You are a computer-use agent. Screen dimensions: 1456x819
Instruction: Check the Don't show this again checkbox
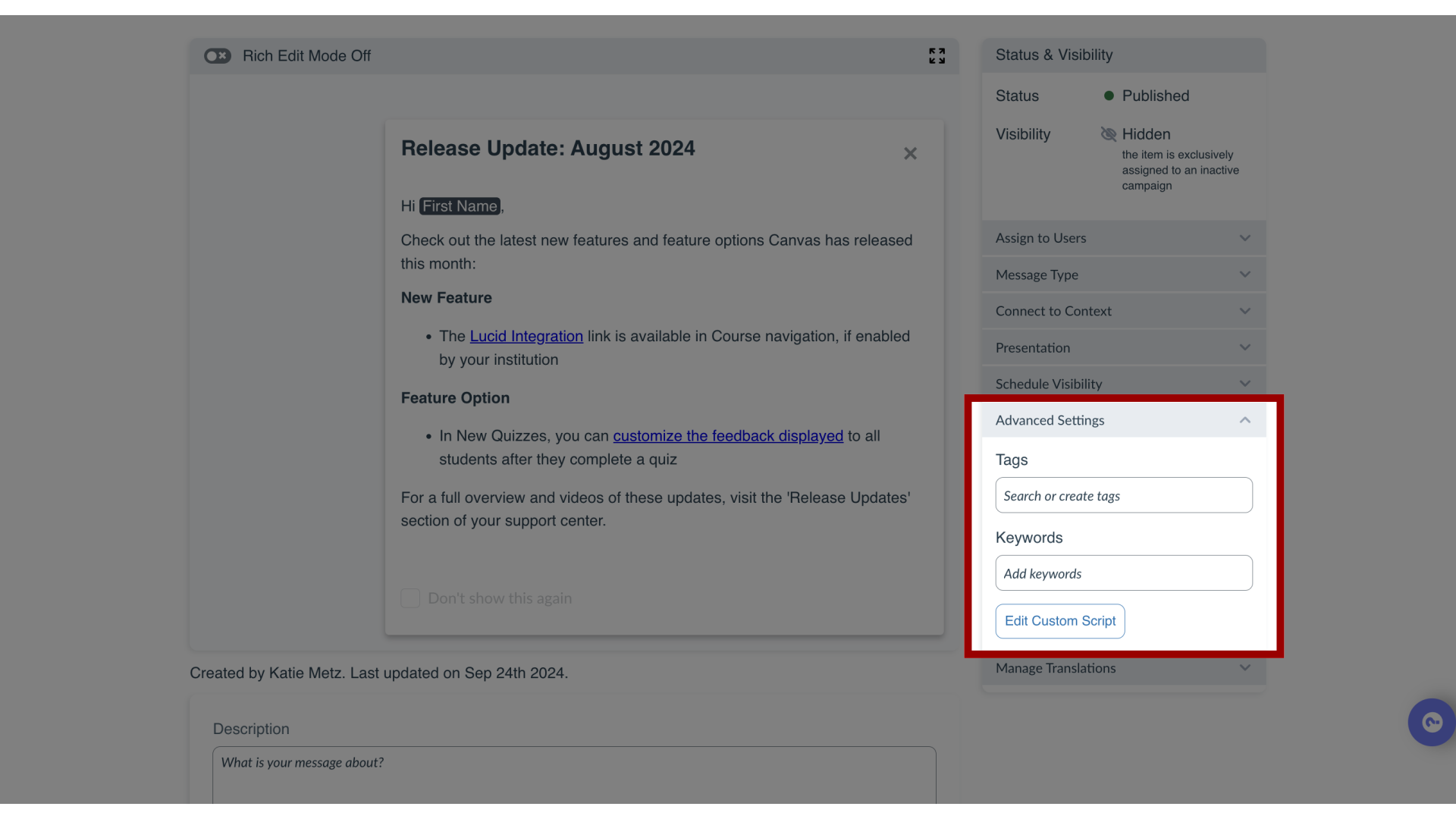[410, 598]
